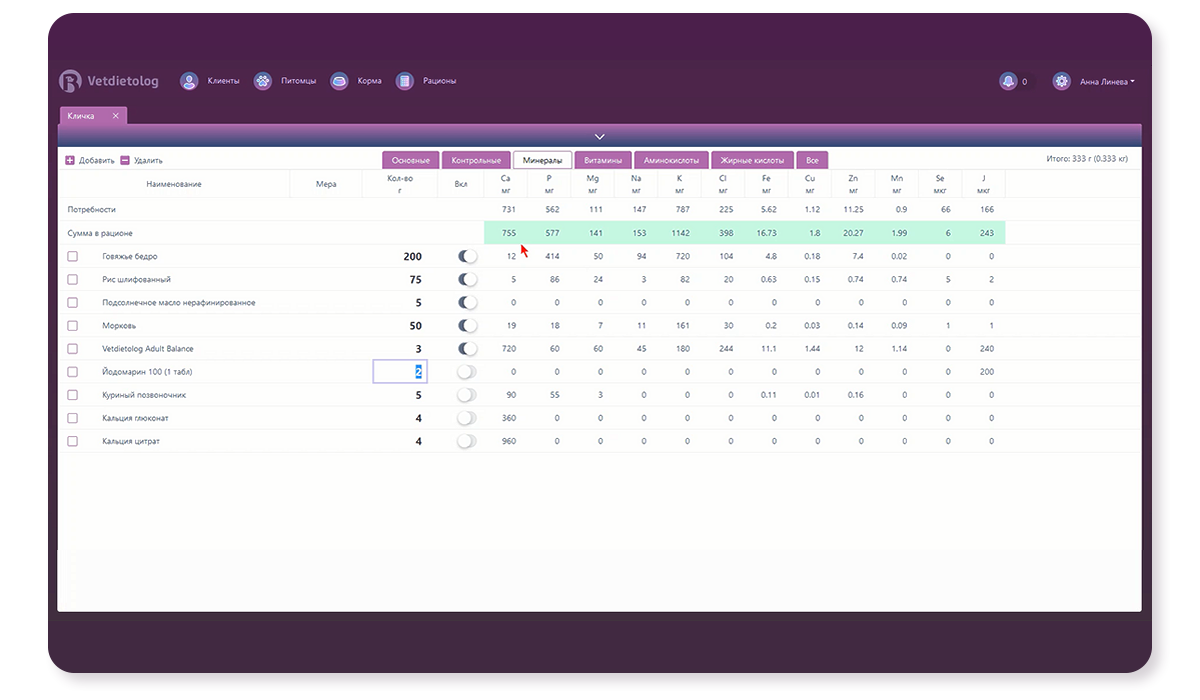Click the Йодомарин quantity input field

point(400,372)
